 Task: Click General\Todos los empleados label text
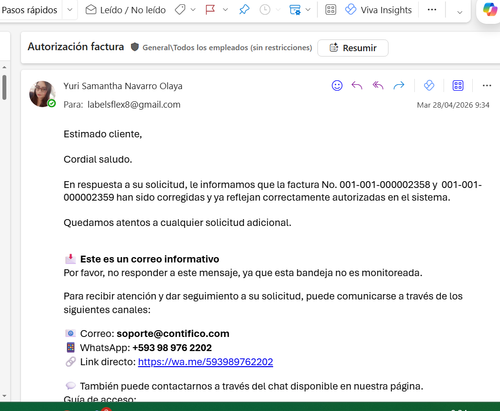tap(227, 48)
